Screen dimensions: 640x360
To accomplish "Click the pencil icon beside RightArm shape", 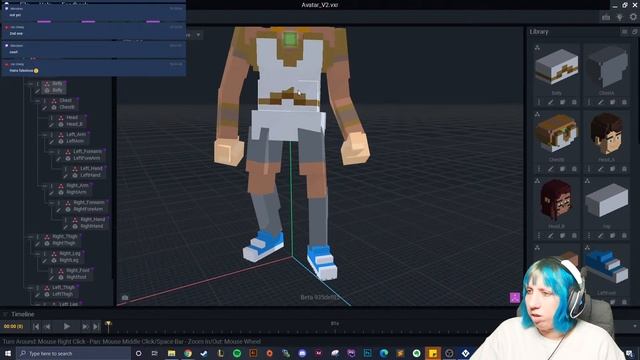I will click(x=51, y=193).
